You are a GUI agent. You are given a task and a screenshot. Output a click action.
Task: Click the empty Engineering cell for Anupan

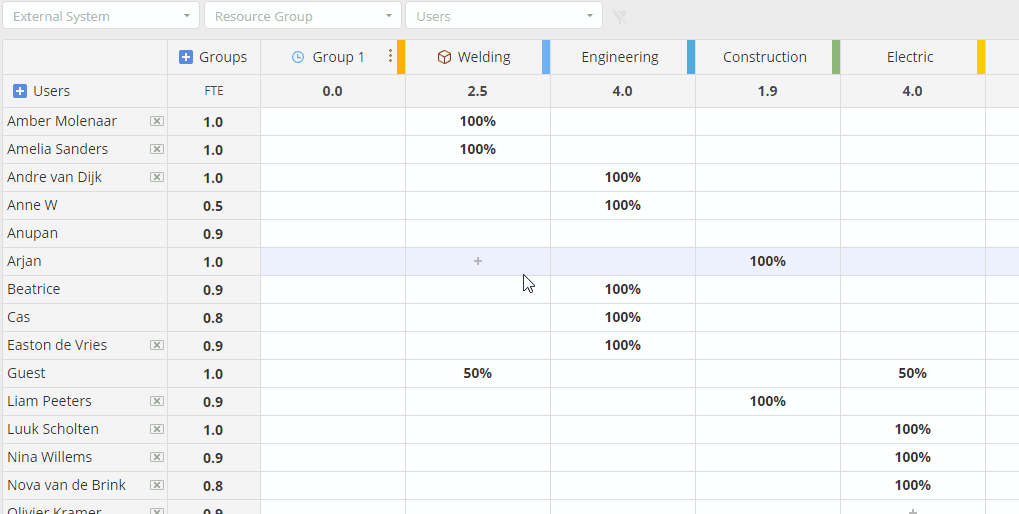pyautogui.click(x=623, y=233)
